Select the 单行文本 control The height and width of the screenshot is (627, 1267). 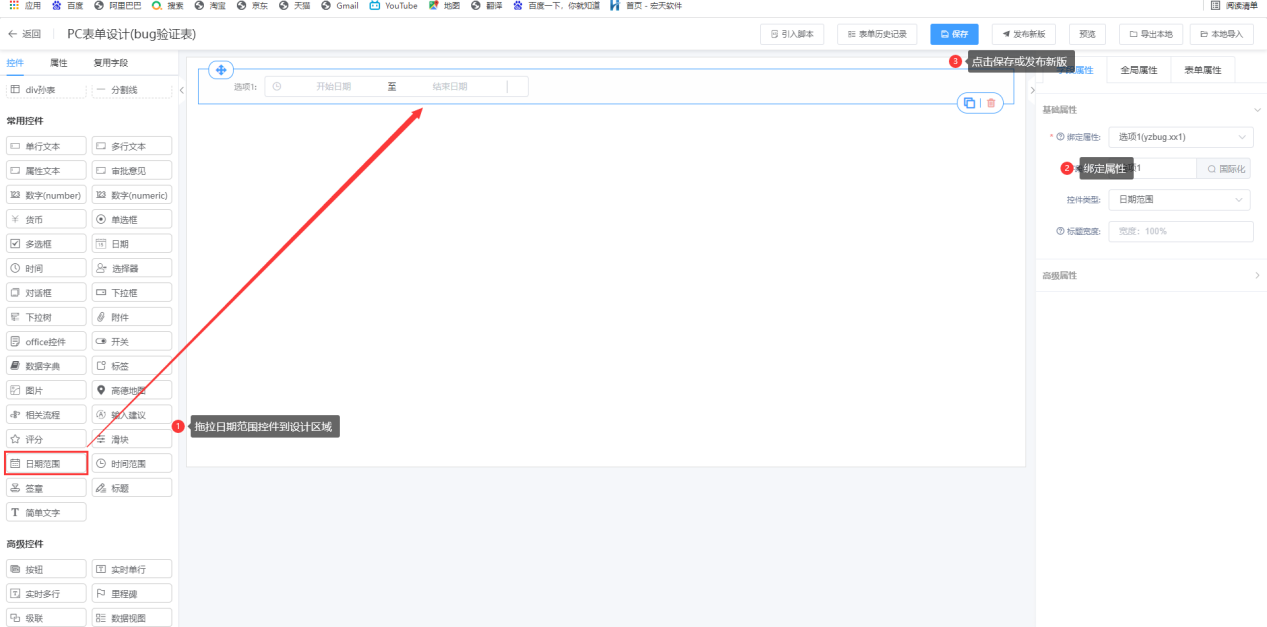coord(46,146)
